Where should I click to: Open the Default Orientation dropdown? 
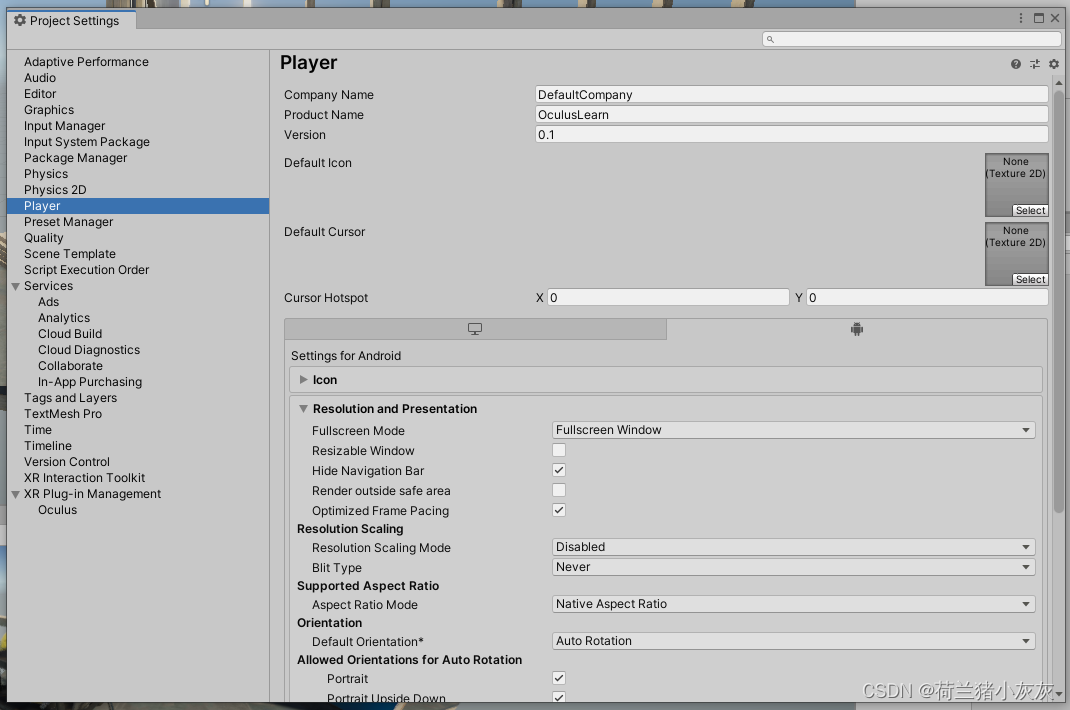[x=793, y=640]
